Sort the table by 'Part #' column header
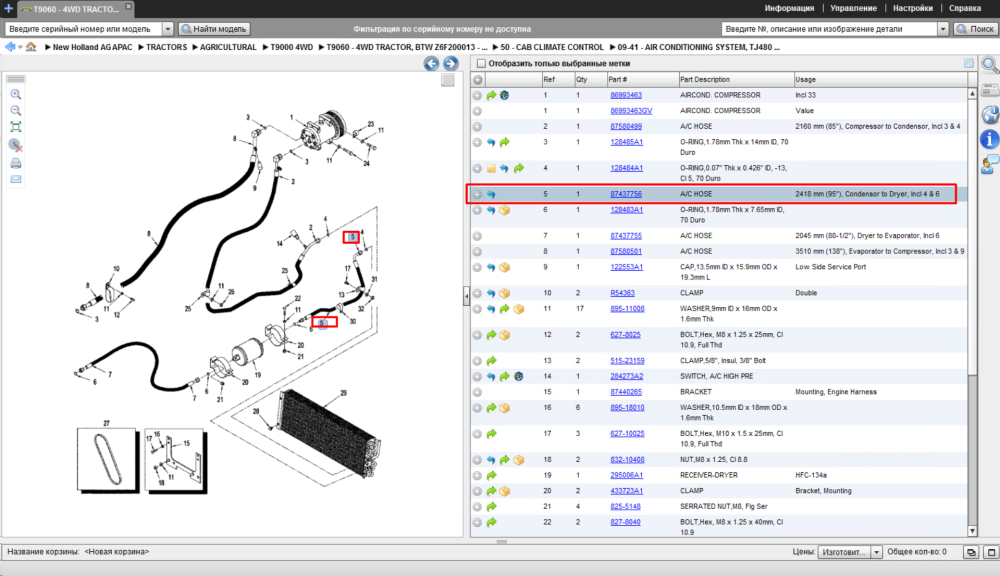This screenshot has height=576, width=1000. 642,80
